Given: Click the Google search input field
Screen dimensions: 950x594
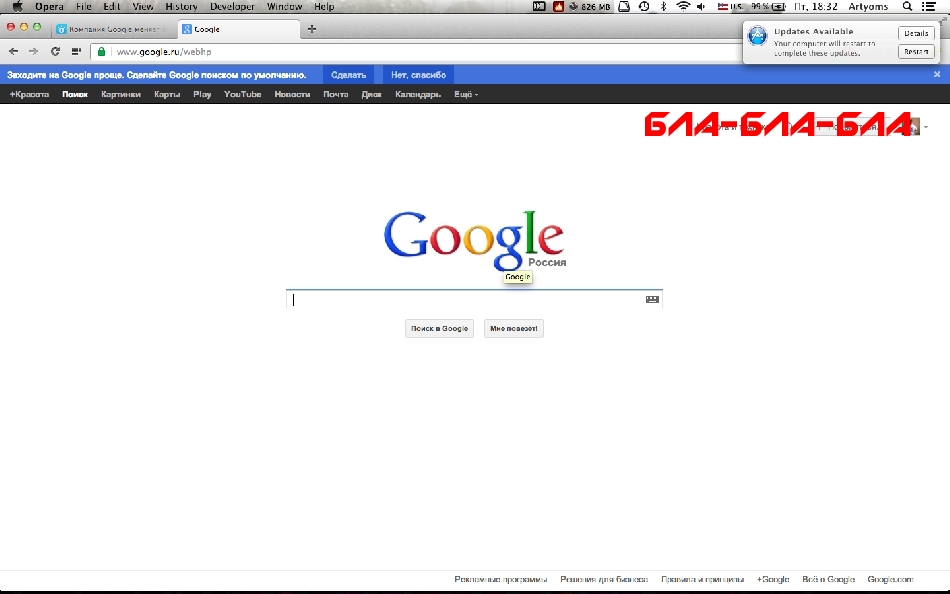Looking at the screenshot, I should 474,299.
